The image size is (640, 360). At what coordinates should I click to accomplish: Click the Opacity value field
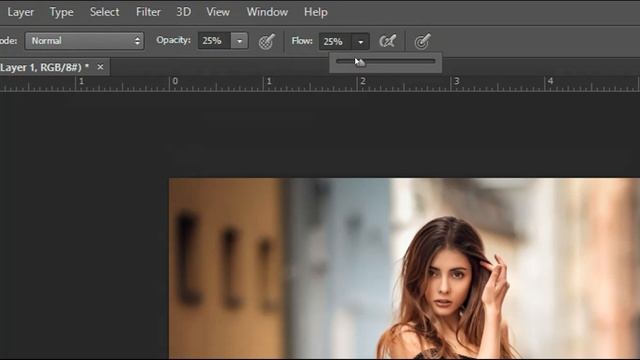tap(214, 41)
